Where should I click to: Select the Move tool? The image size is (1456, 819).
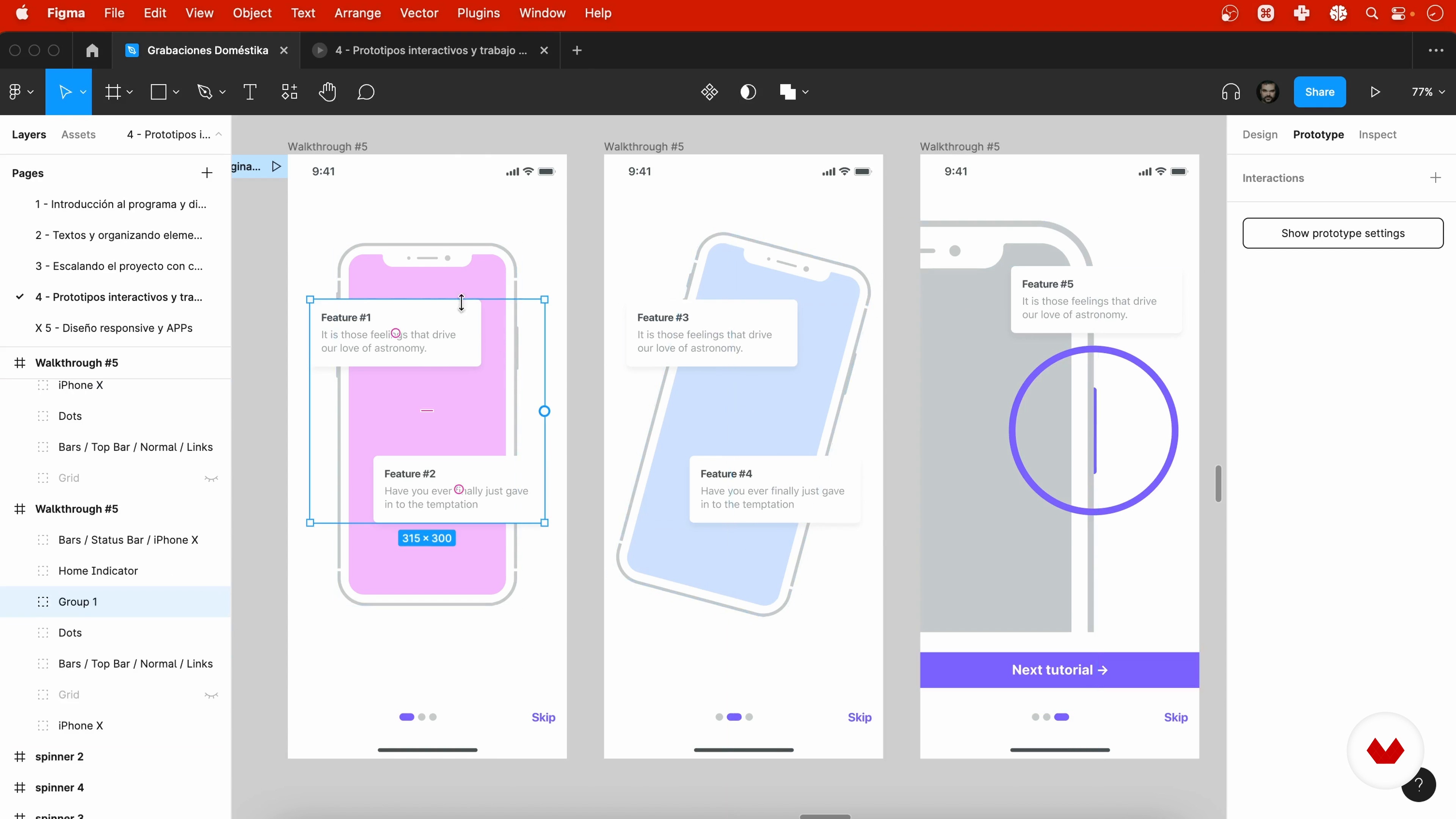tap(65, 91)
